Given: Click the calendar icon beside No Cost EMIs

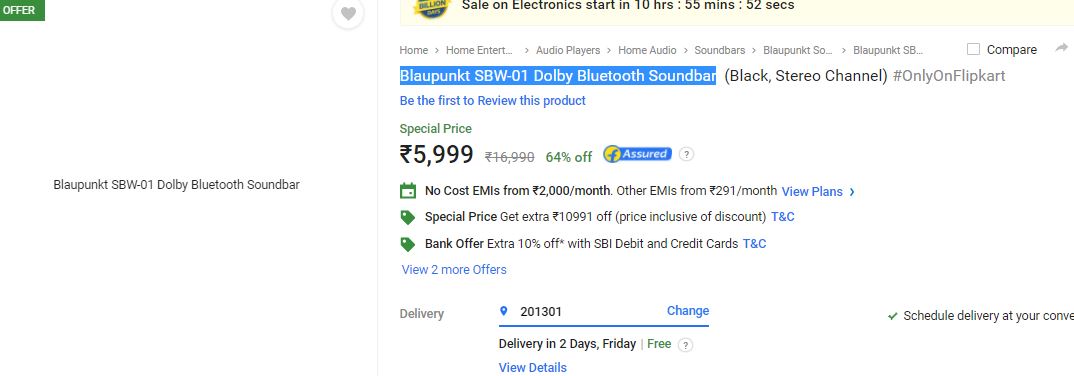Looking at the screenshot, I should click(x=408, y=190).
